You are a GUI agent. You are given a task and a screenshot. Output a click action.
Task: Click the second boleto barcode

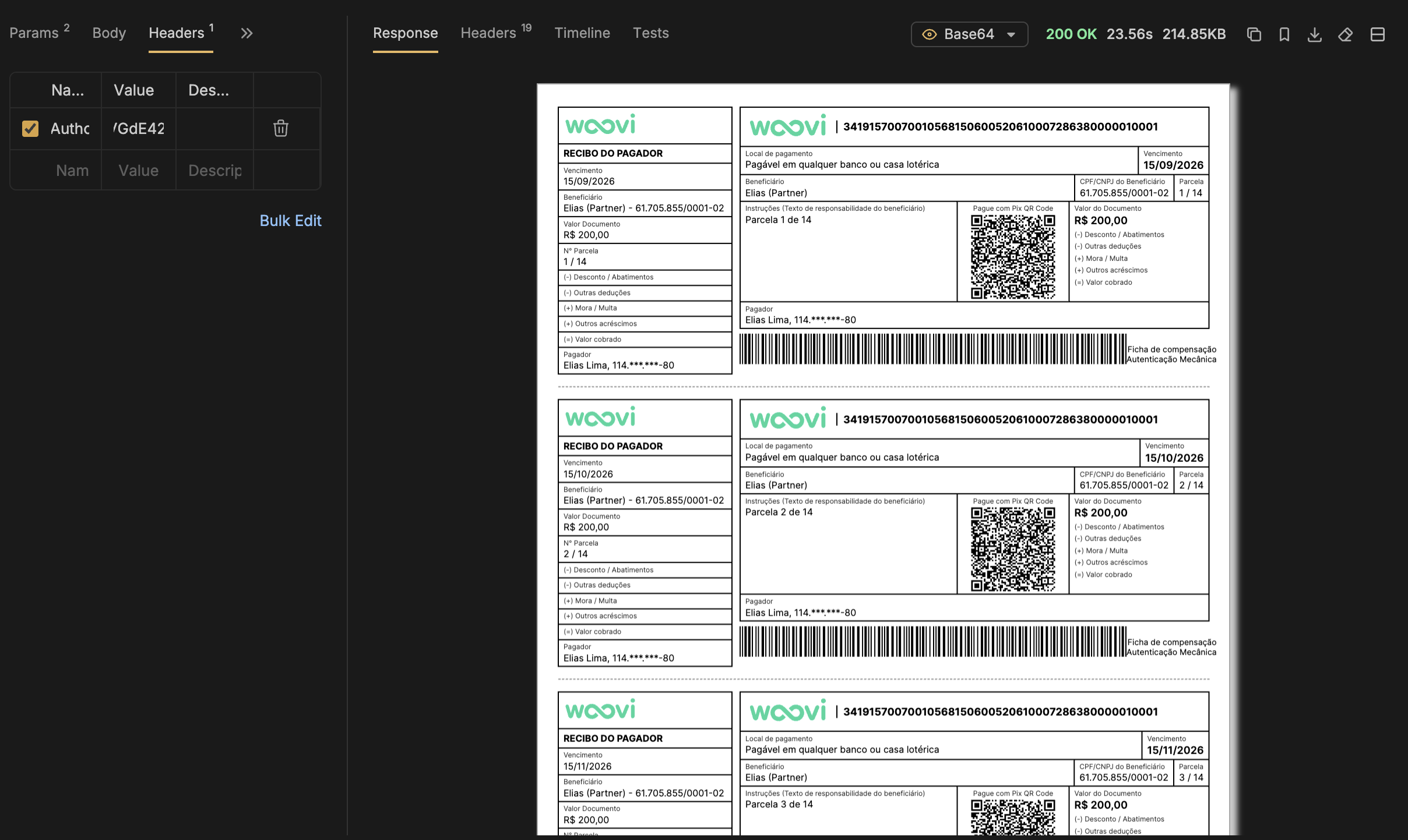coord(933,641)
